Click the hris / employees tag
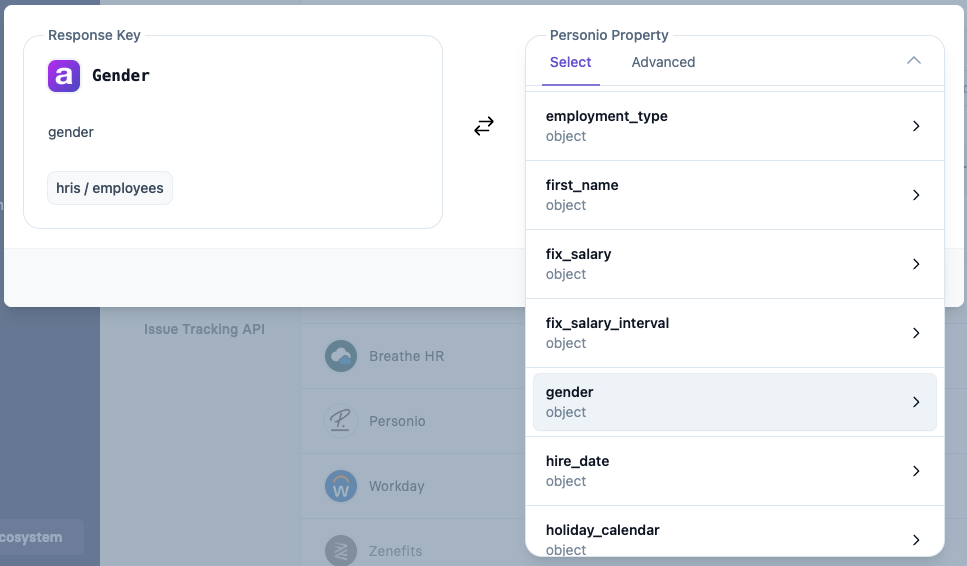This screenshot has height=566, width=967. 110,188
